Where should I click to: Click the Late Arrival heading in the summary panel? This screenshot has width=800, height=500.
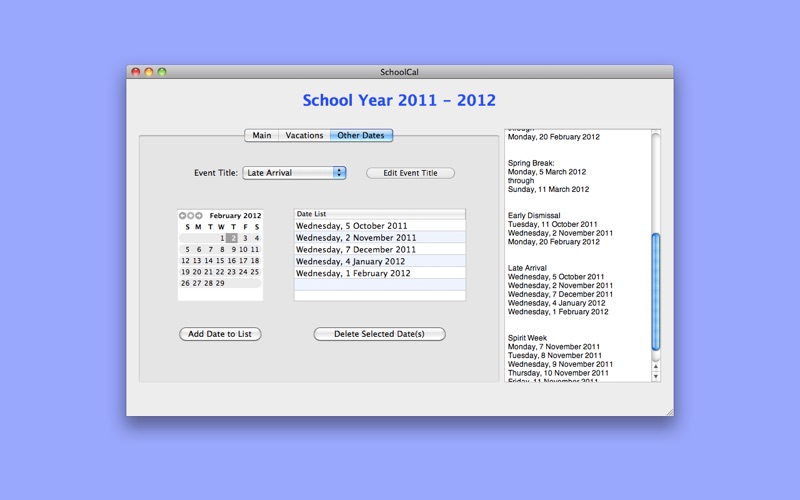pyautogui.click(x=527, y=268)
